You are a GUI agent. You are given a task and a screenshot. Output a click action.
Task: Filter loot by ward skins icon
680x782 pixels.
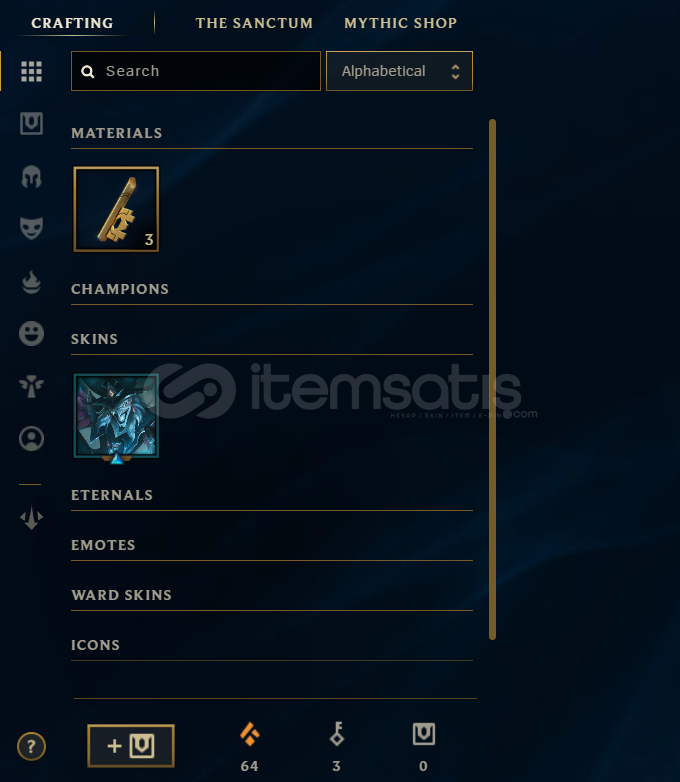(31, 386)
